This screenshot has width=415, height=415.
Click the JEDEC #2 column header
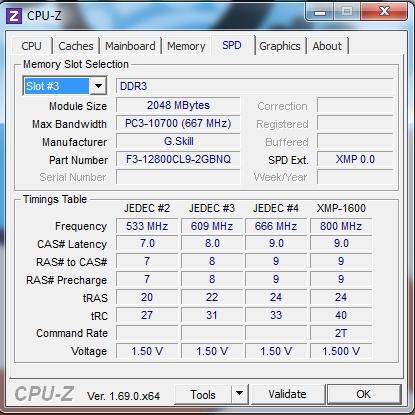click(x=147, y=208)
